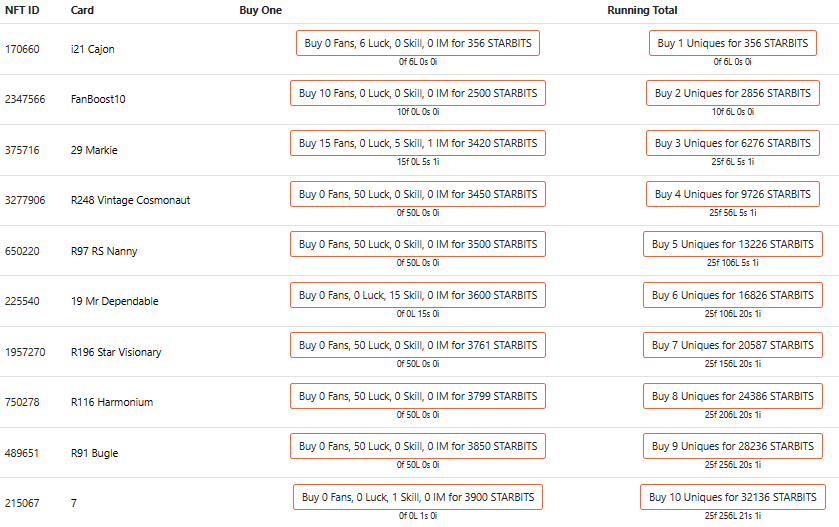Buy 19 Mr Dependable for 3600 STARBITS
Screen dimensions: 839x527
[418, 295]
